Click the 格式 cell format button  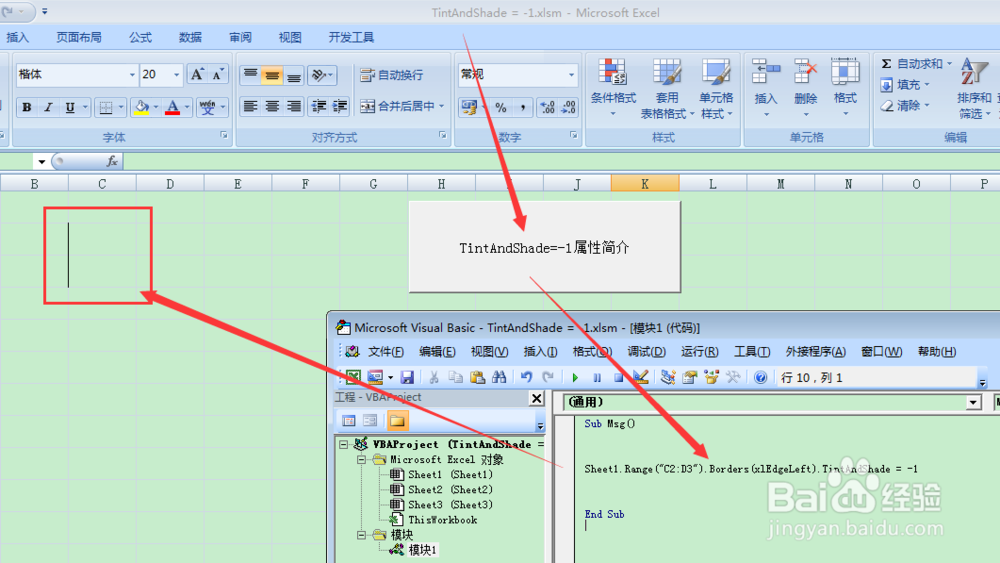point(845,88)
